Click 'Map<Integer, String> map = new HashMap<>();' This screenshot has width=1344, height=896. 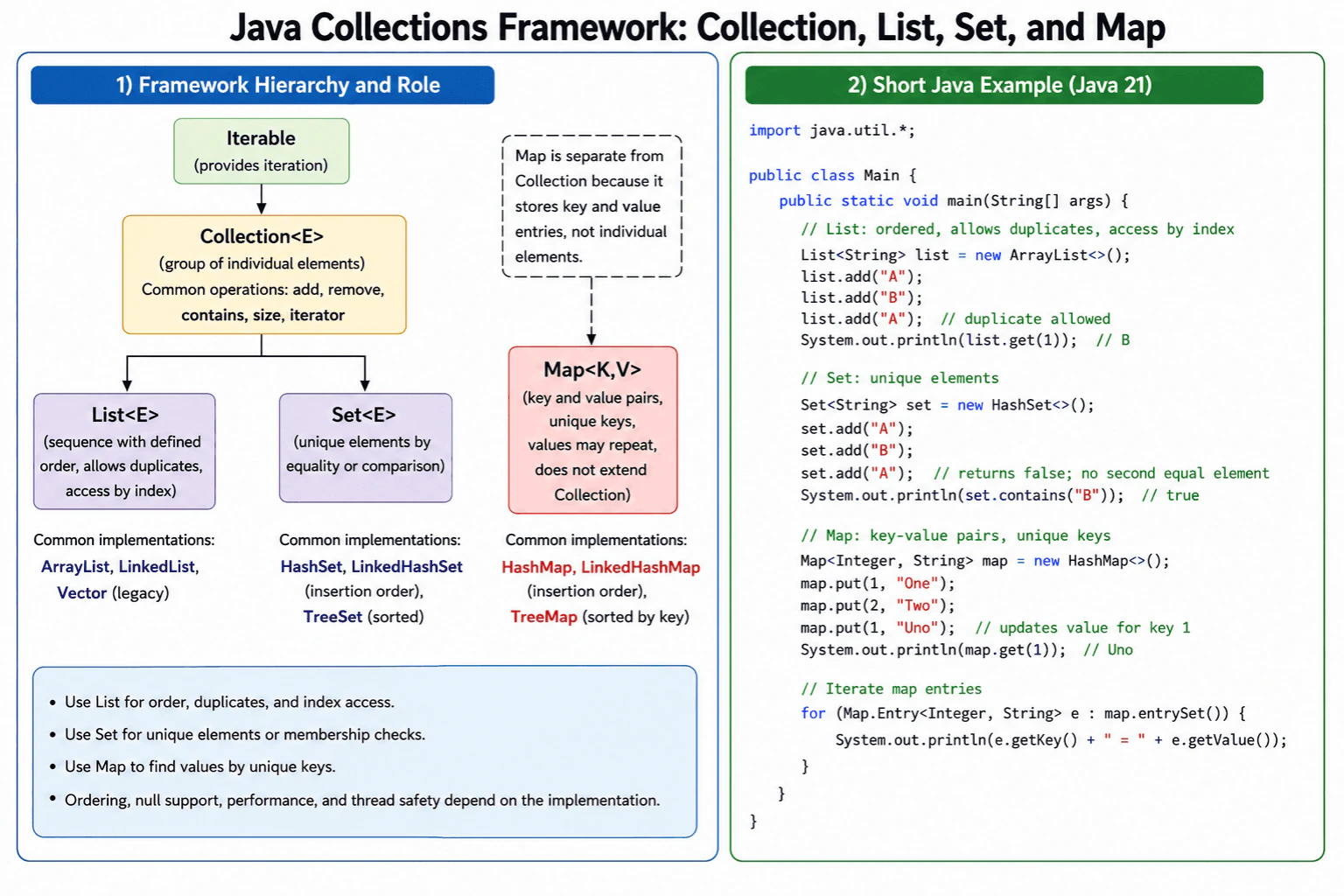coord(985,561)
